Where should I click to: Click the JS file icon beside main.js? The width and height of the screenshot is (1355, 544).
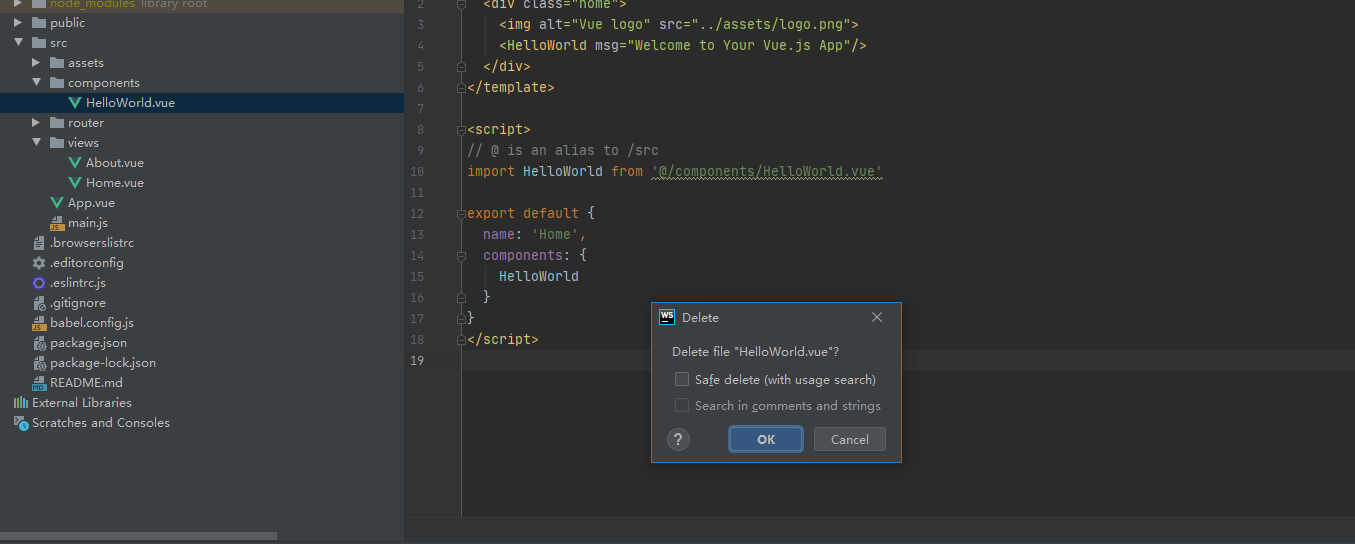coord(57,223)
